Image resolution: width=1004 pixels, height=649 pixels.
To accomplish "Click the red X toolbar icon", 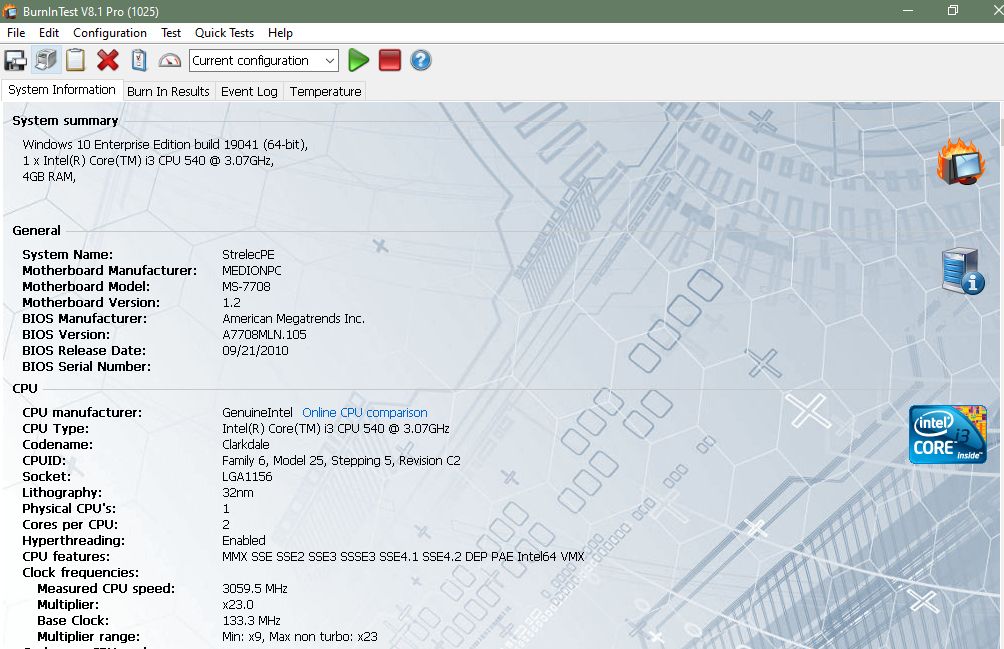I will pyautogui.click(x=108, y=61).
